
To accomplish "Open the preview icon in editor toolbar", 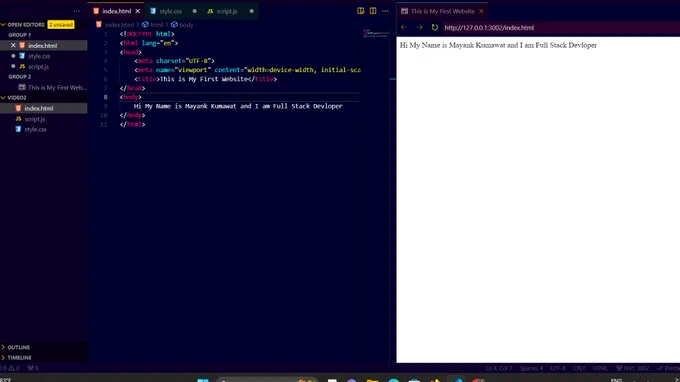I will click(360, 11).
